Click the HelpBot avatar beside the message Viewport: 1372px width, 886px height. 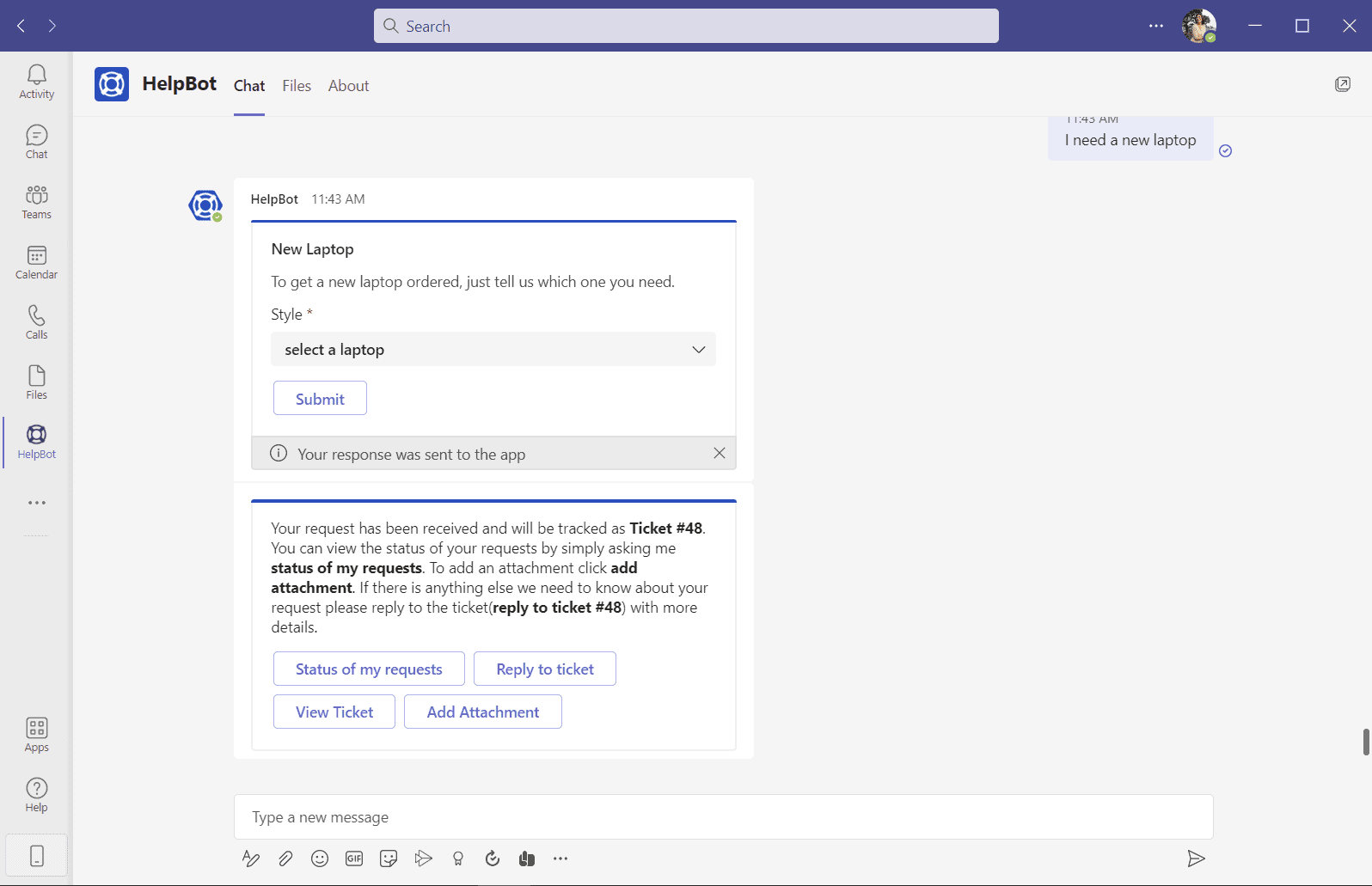tap(205, 205)
